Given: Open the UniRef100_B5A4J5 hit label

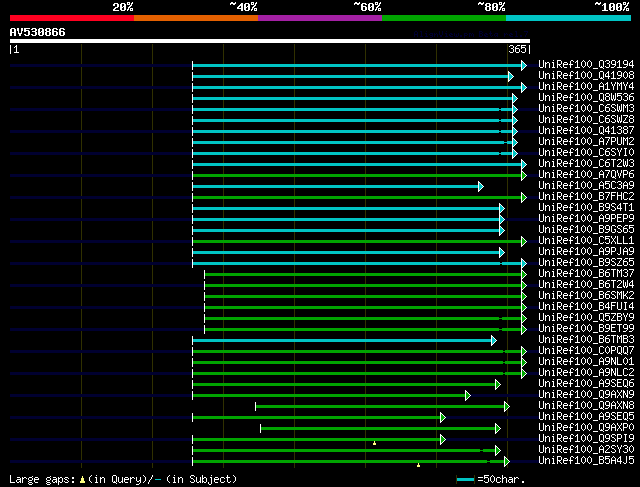Looking at the screenshot, I should [x=586, y=461].
